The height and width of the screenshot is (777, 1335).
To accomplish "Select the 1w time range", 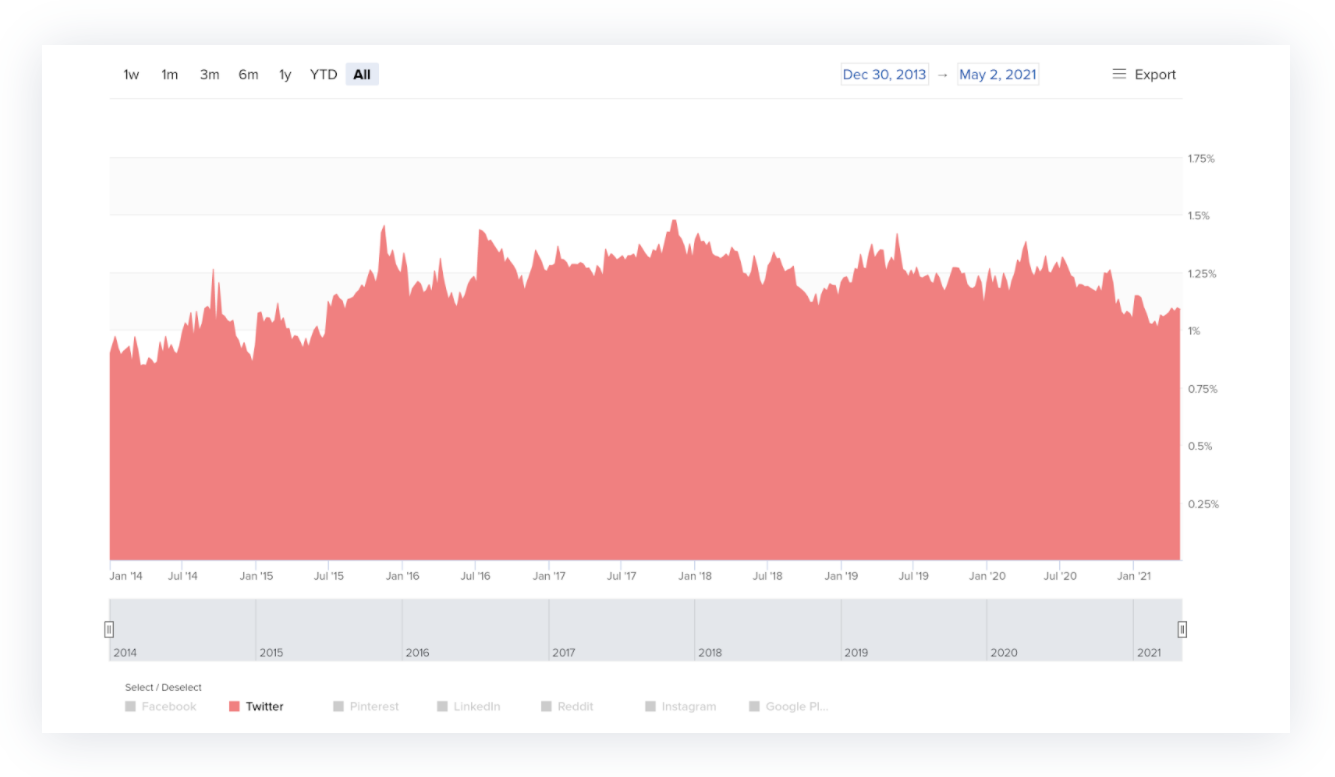I will click(x=131, y=75).
